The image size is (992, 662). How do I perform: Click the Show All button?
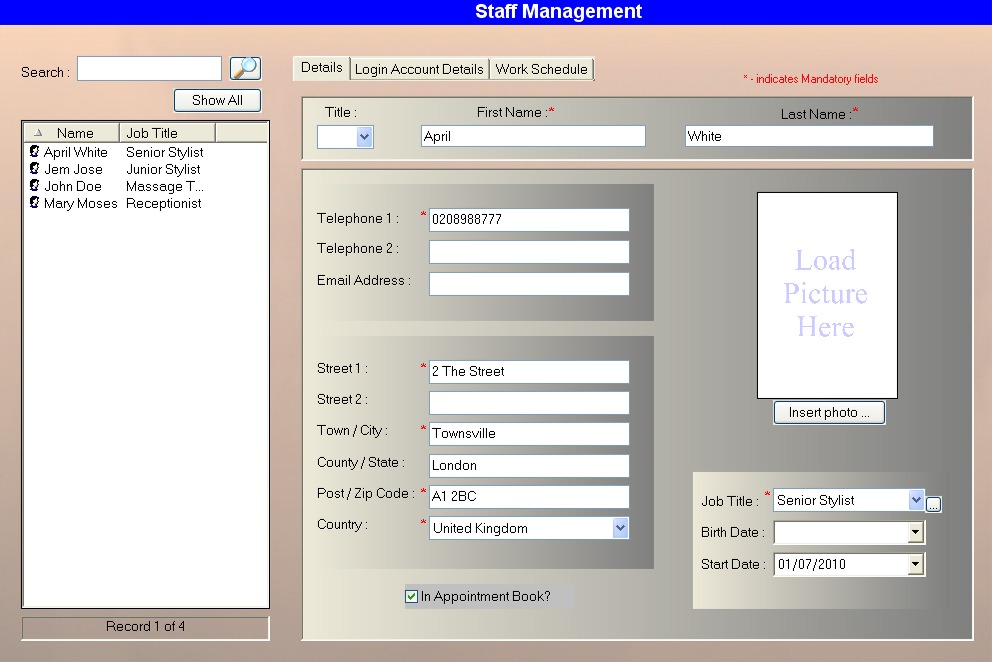tap(218, 100)
